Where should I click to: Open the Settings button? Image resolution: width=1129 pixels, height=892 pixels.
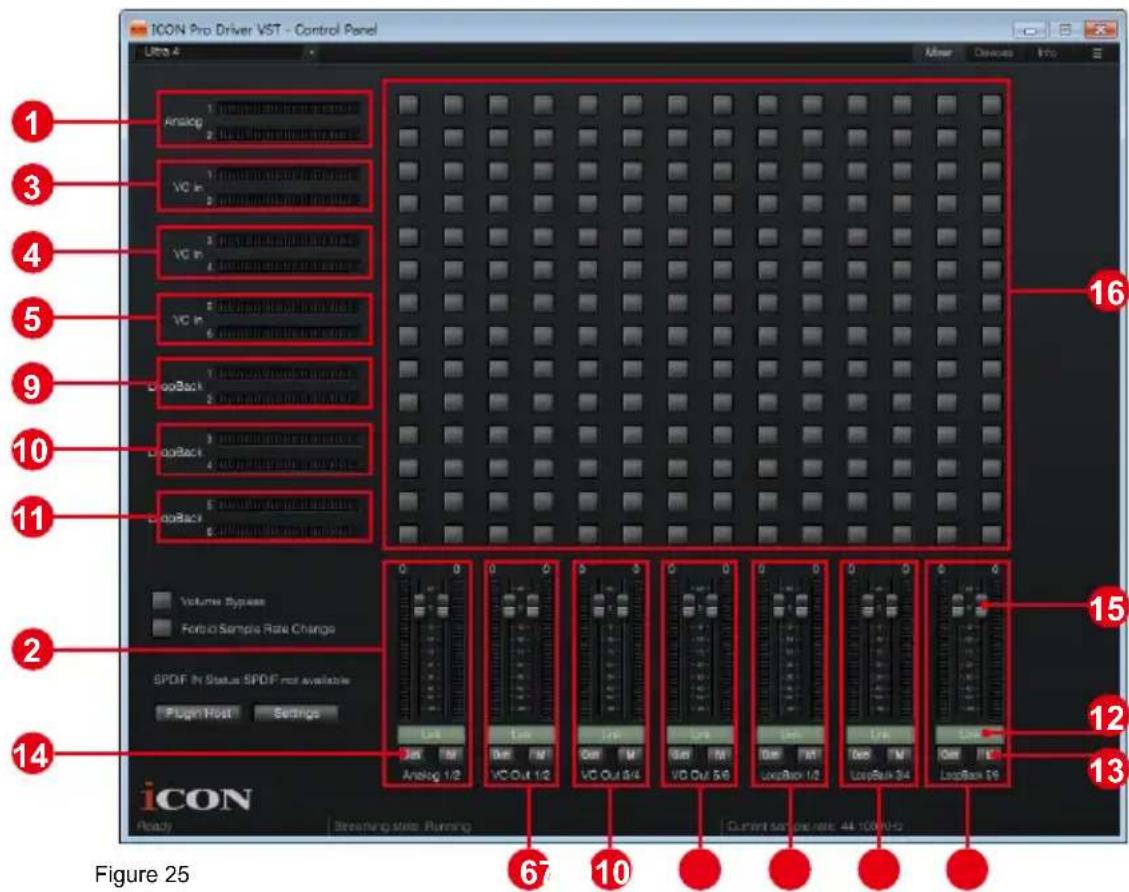tap(296, 713)
